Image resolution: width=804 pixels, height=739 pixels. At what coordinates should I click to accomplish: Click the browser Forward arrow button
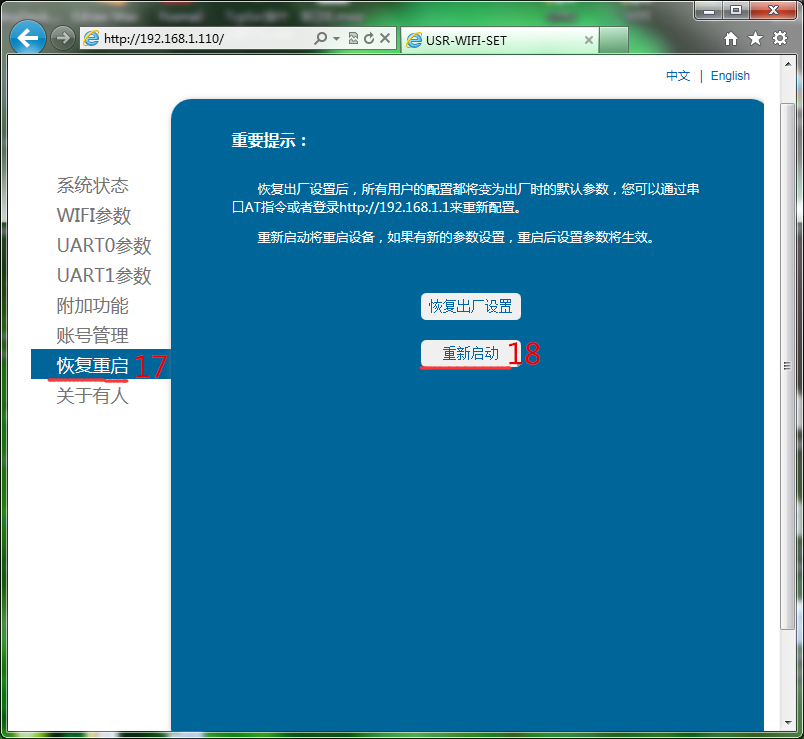tap(62, 39)
